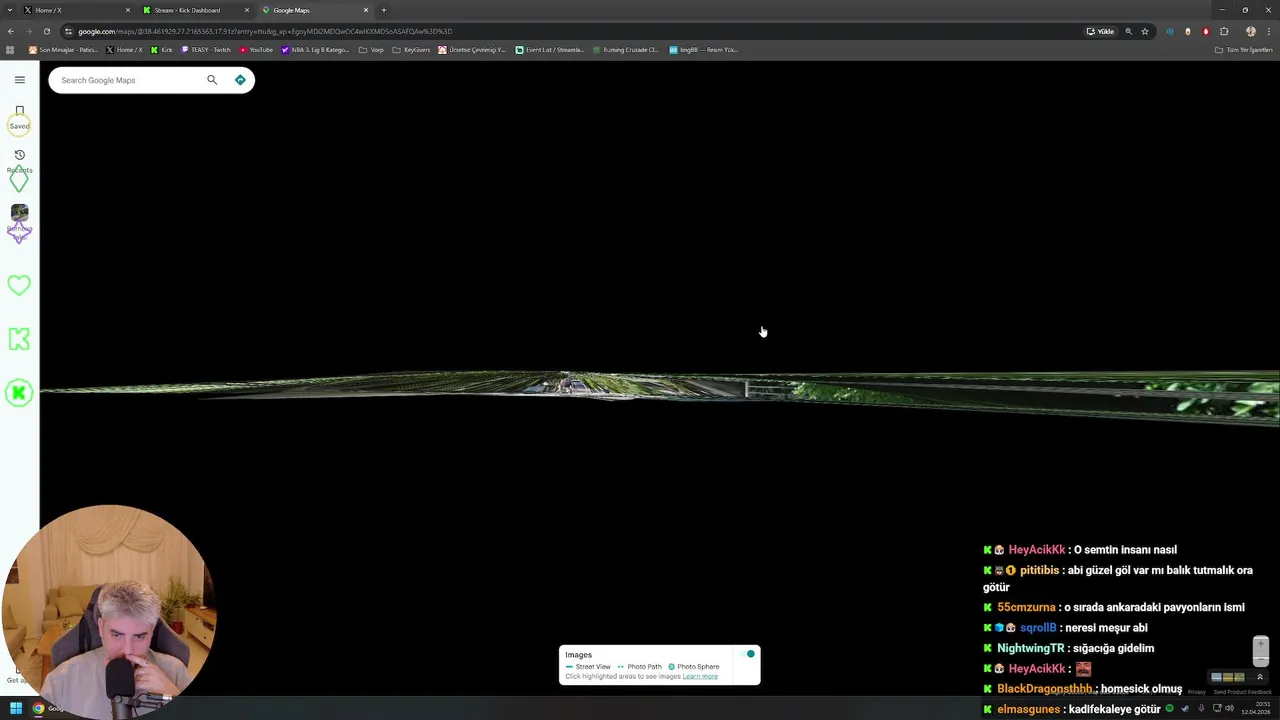Zoom in with the map plus button
Image resolution: width=1280 pixels, height=720 pixels.
click(1260, 644)
